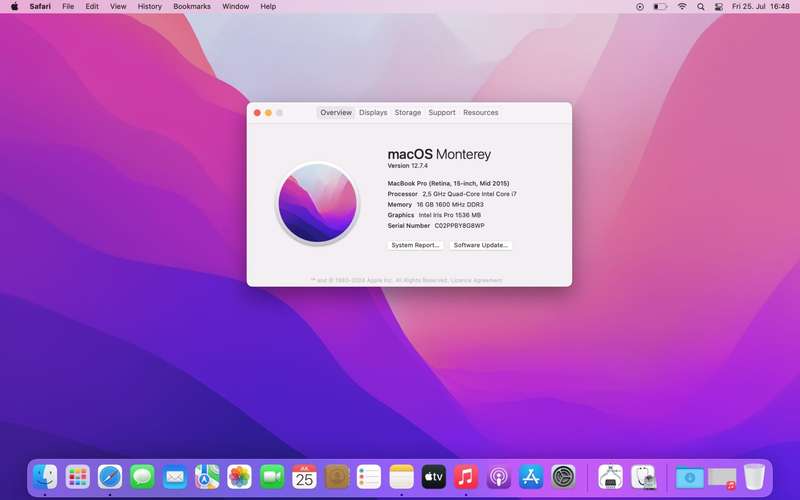Open the Contacts app in the Dock
Image resolution: width=800 pixels, height=500 pixels.
(x=337, y=477)
